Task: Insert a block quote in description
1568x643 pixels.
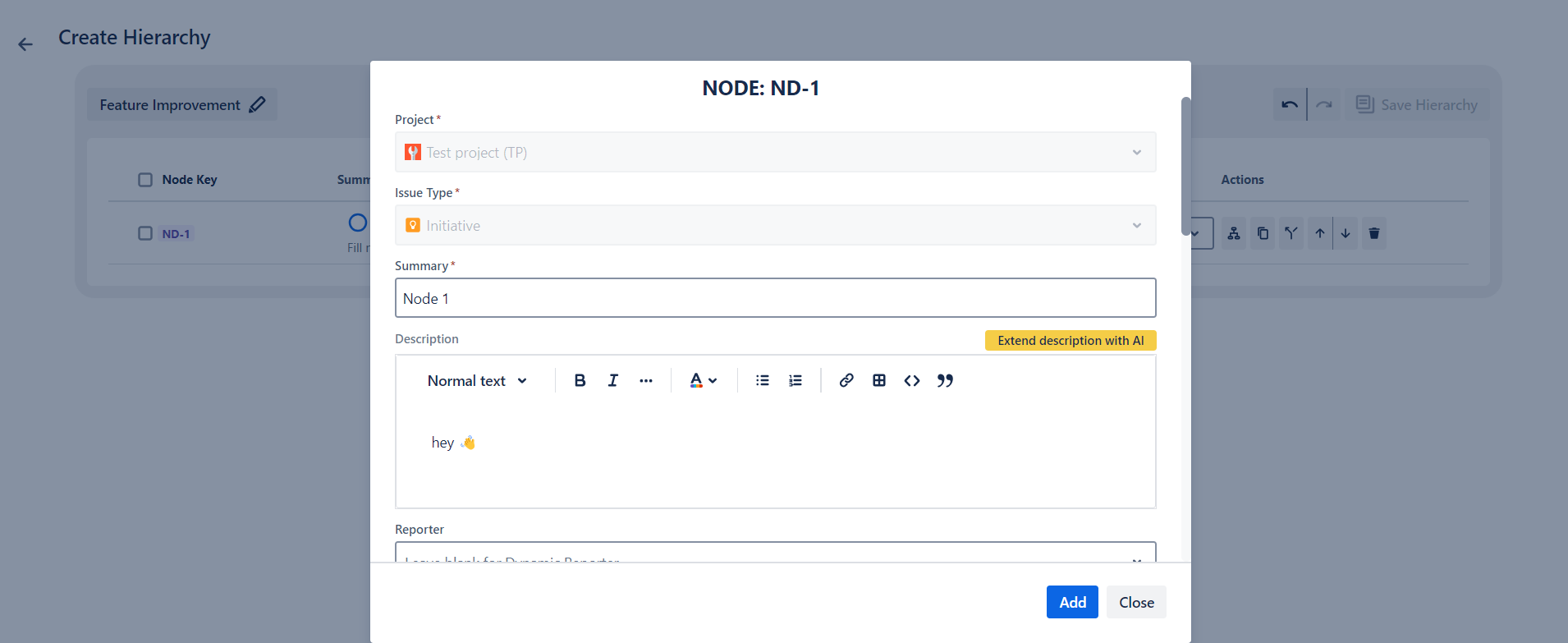Action: [945, 380]
